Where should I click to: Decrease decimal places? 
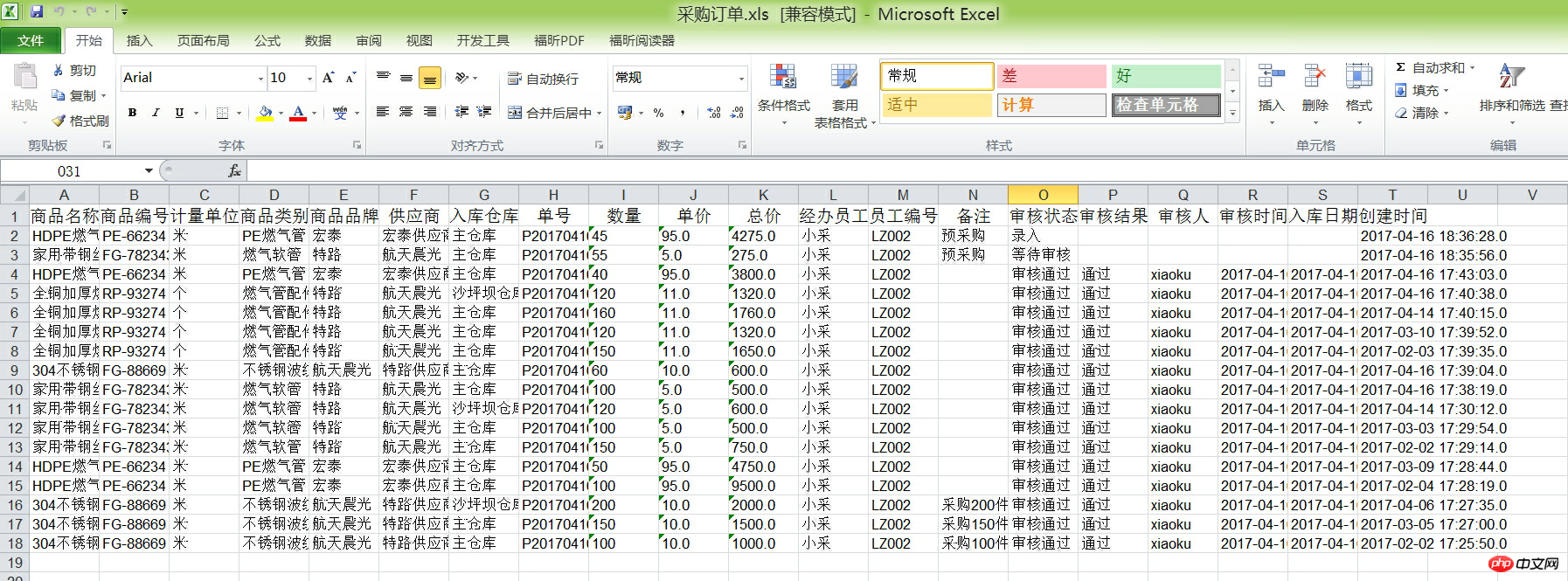coord(737,113)
